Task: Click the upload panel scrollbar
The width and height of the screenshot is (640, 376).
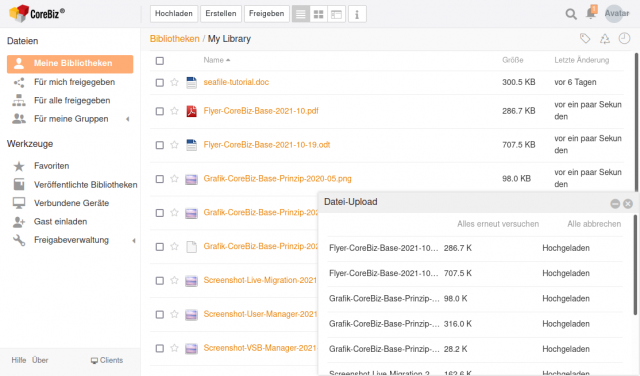Action: coord(635,265)
